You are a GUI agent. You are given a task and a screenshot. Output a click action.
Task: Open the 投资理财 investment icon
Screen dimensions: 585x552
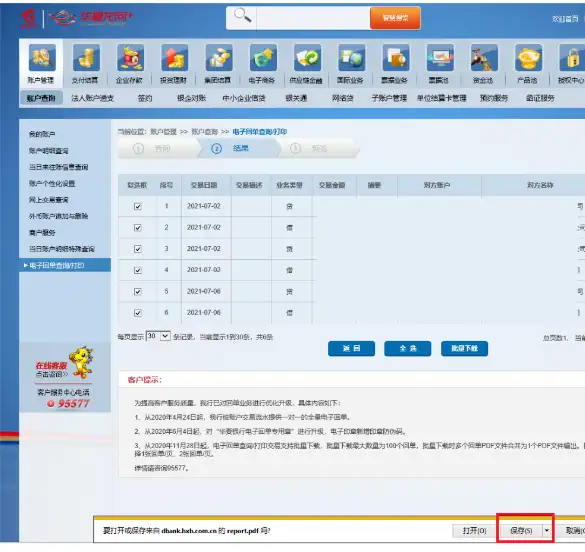[175, 58]
